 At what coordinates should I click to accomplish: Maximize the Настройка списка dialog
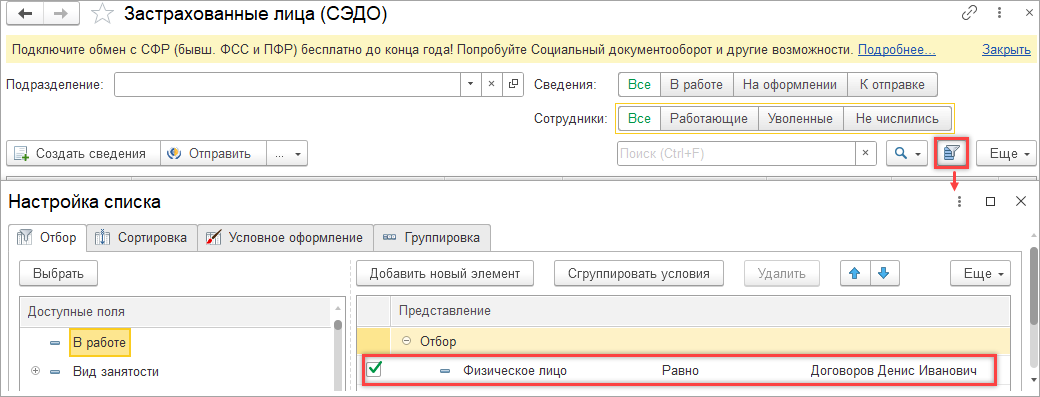point(990,201)
